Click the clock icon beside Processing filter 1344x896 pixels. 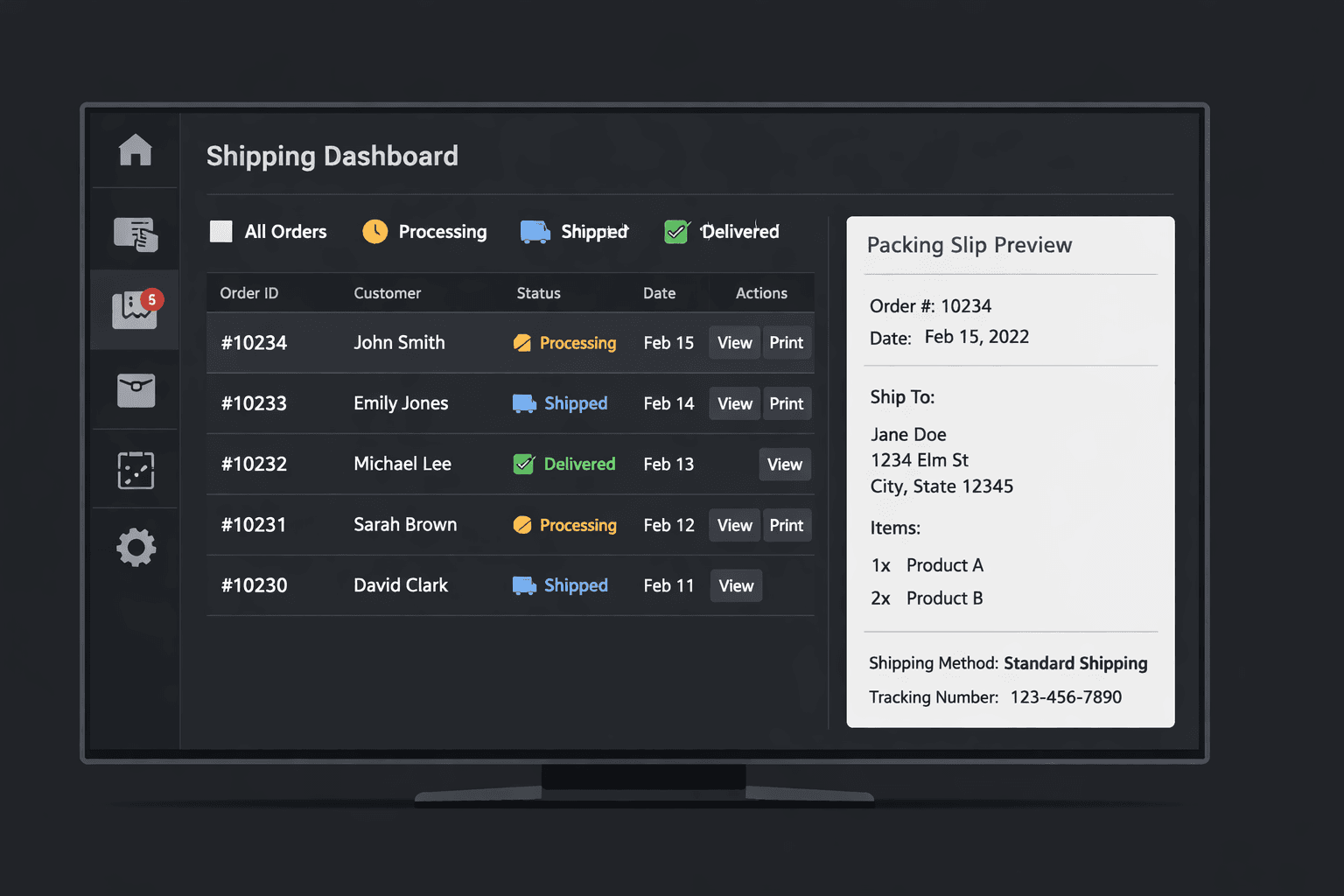[375, 232]
